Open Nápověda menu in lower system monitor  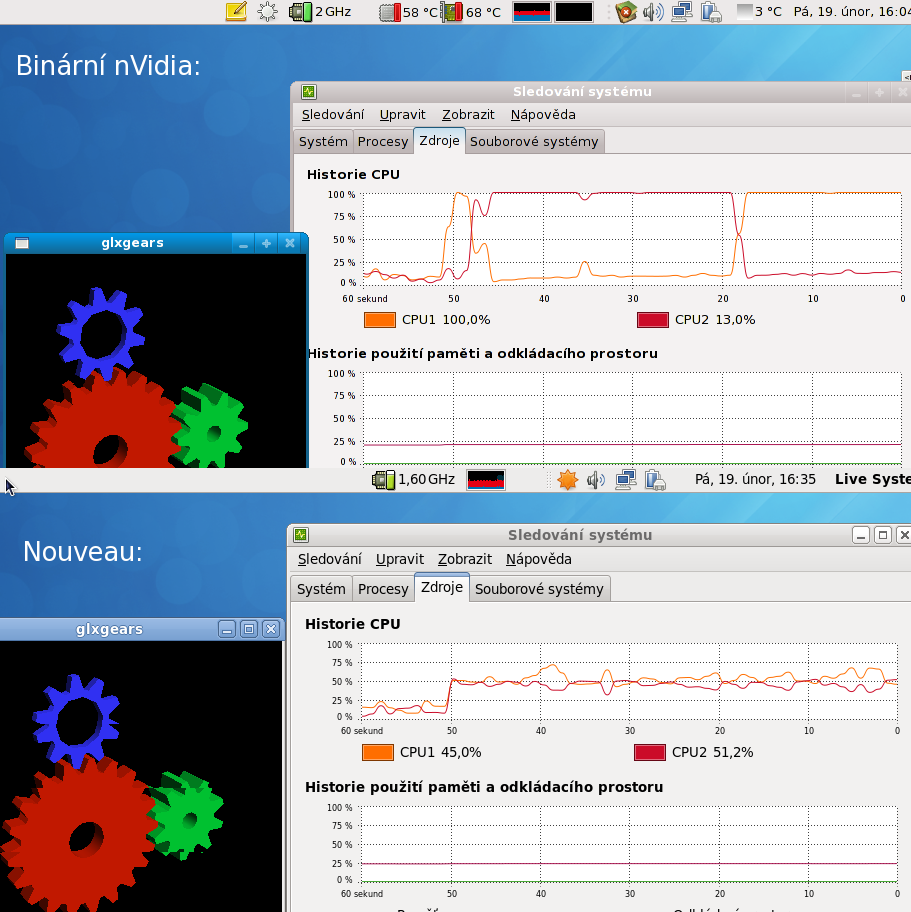coord(539,559)
